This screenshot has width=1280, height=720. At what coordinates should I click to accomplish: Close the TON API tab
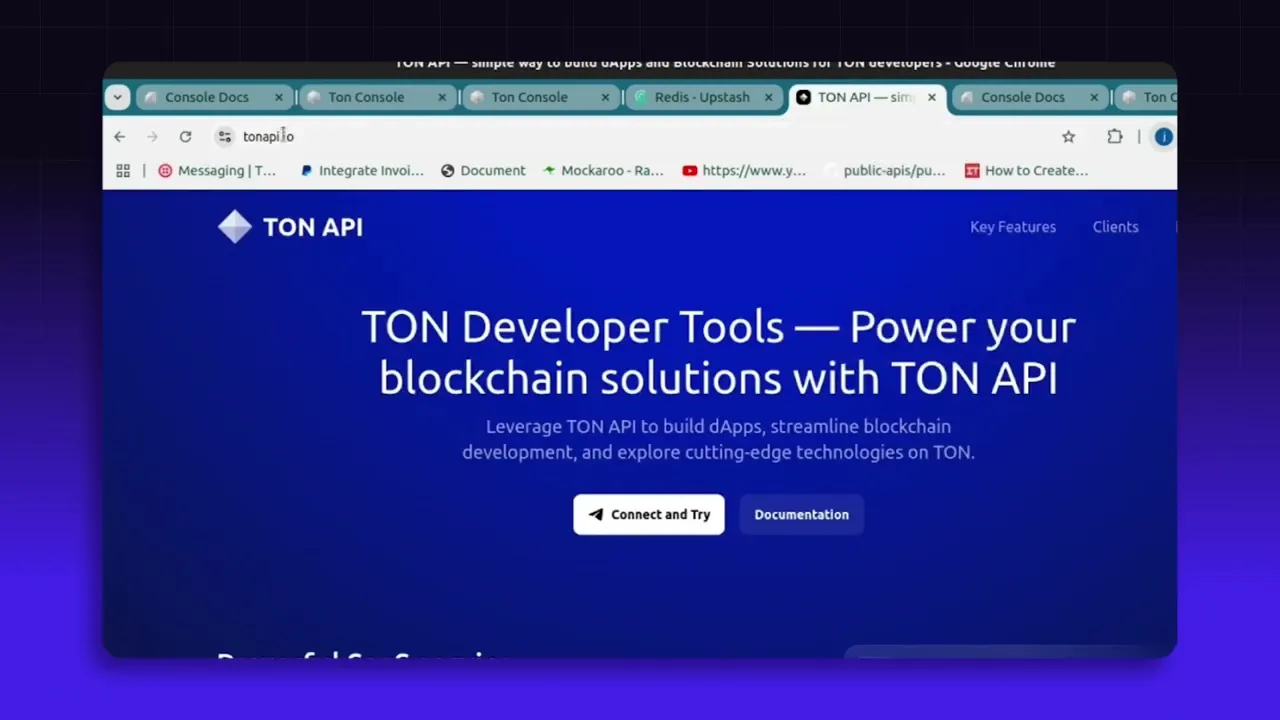tap(932, 97)
